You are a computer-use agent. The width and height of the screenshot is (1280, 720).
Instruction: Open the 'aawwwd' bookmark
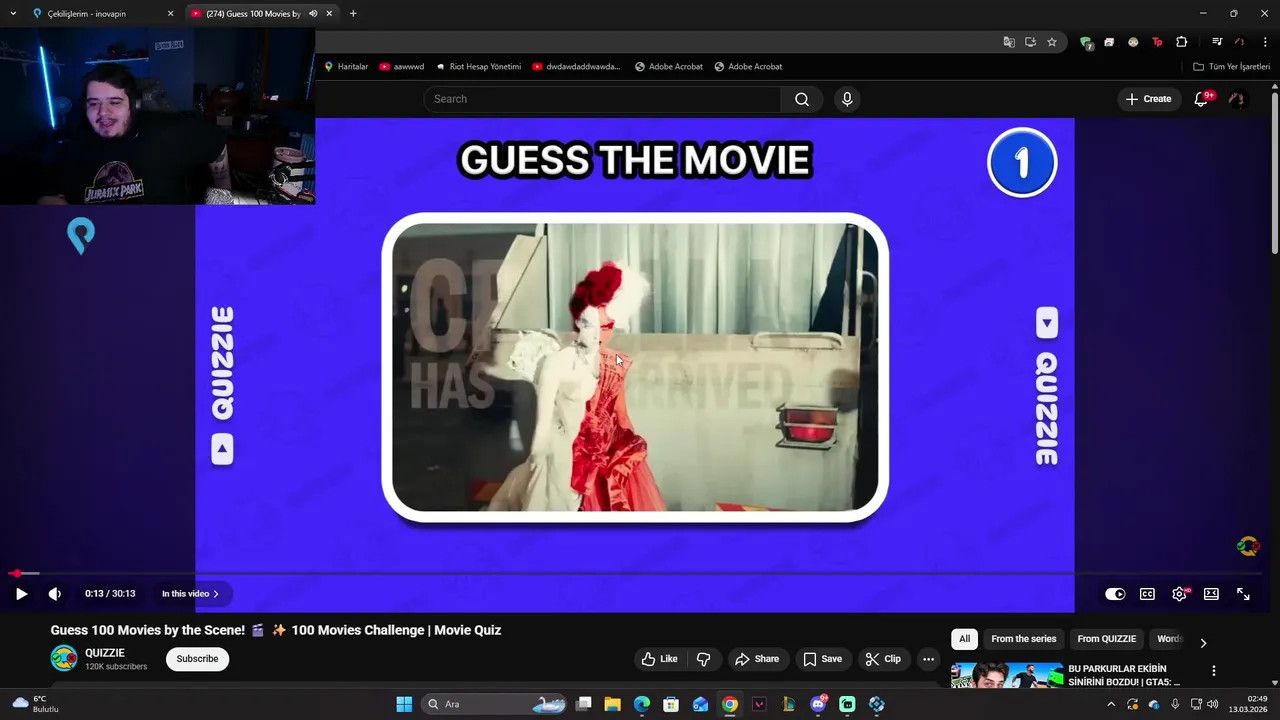point(401,67)
